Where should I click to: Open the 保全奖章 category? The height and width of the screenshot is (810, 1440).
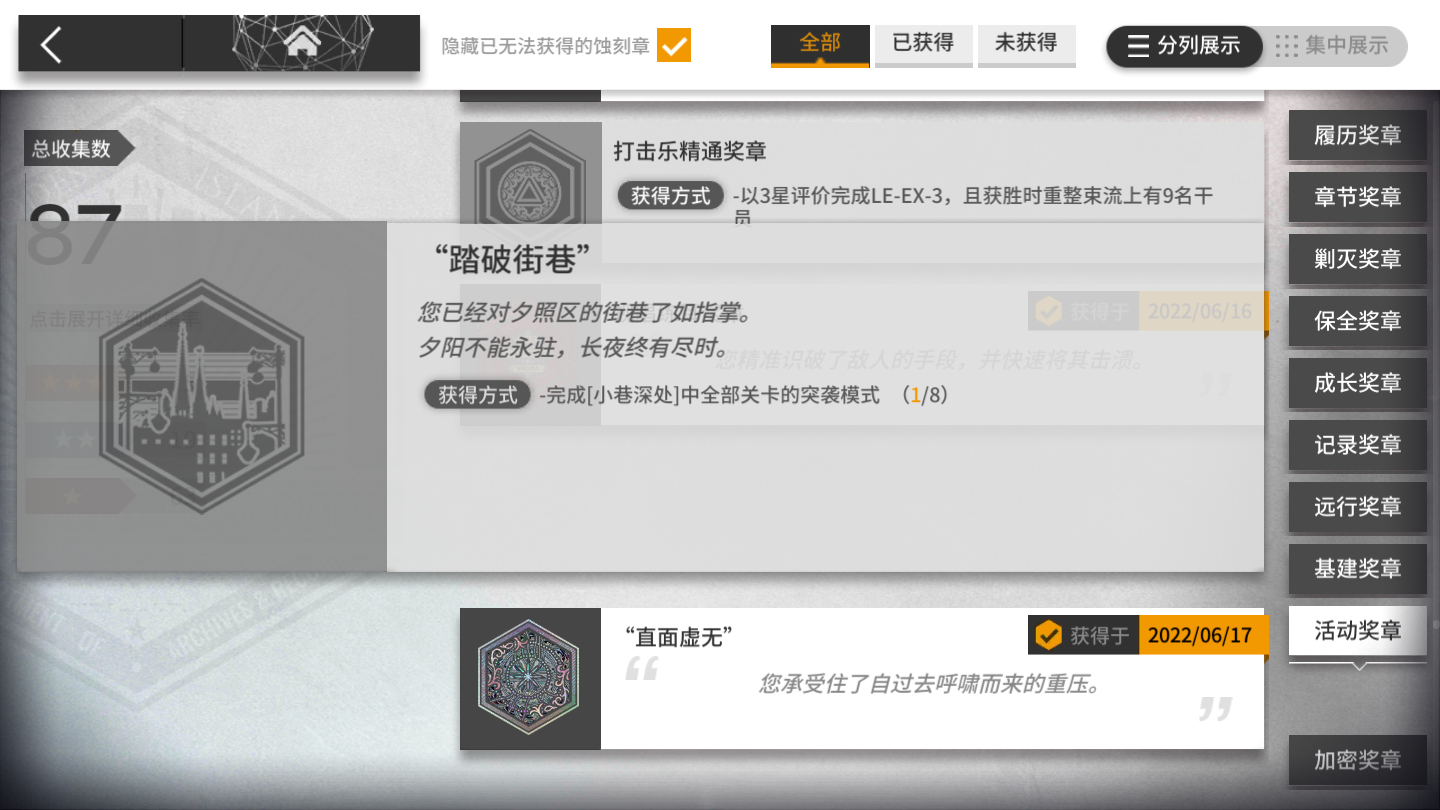(x=1357, y=321)
